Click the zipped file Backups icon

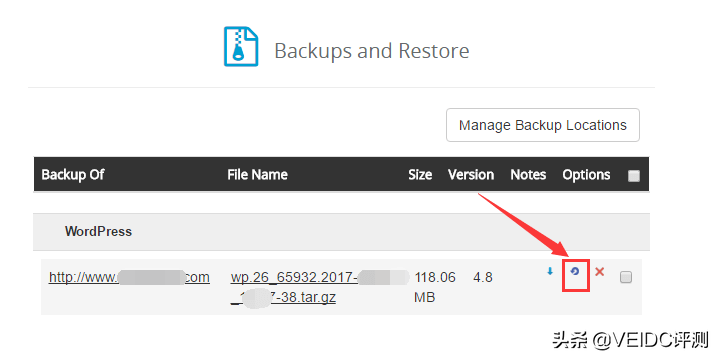click(x=241, y=46)
